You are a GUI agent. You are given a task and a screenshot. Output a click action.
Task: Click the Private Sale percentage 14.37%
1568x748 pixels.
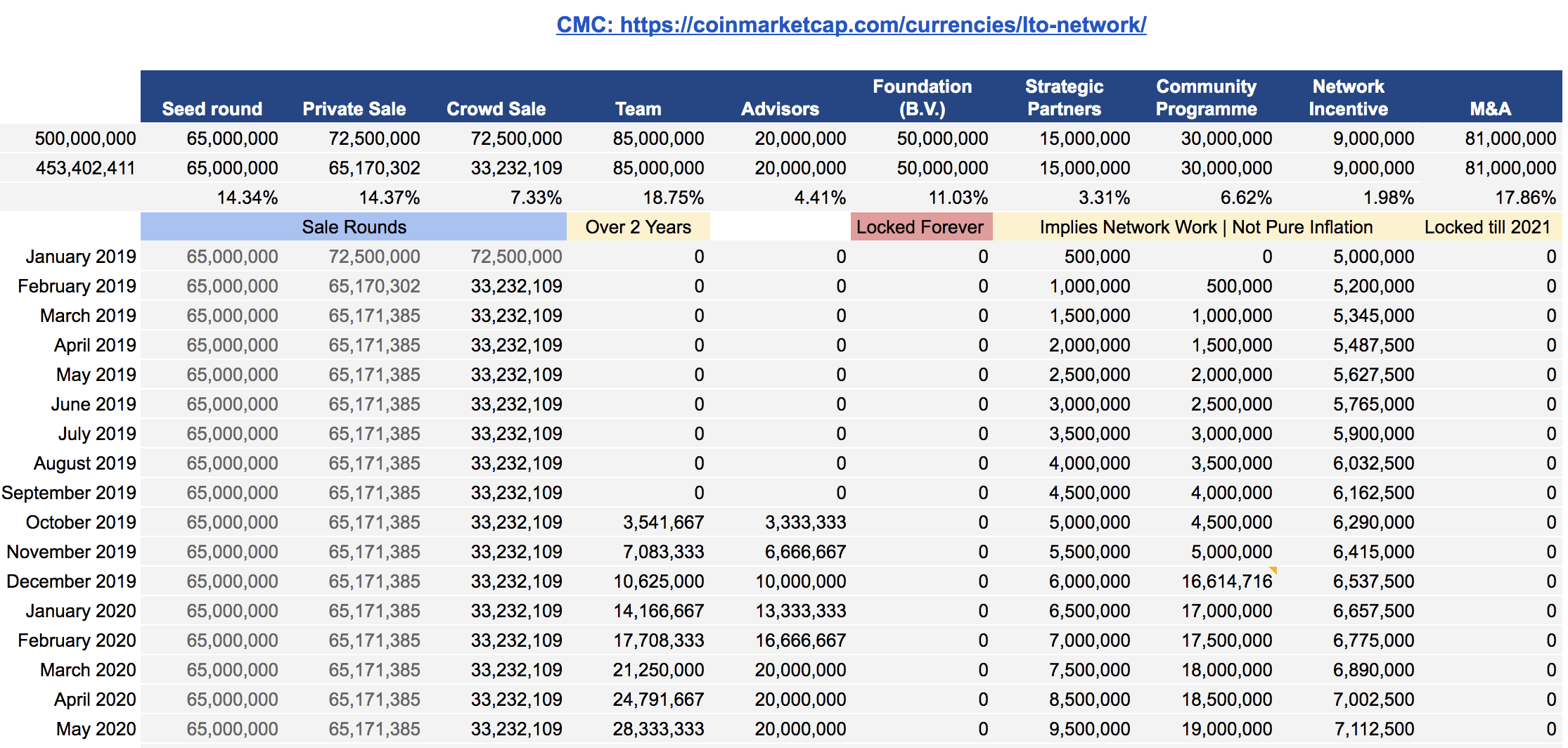pos(390,198)
